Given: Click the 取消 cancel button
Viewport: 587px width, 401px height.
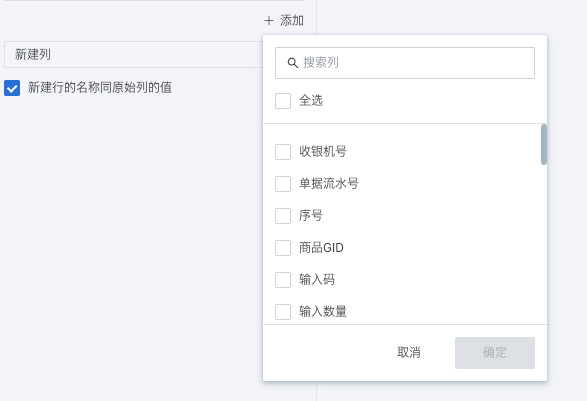Looking at the screenshot, I should 409,353.
